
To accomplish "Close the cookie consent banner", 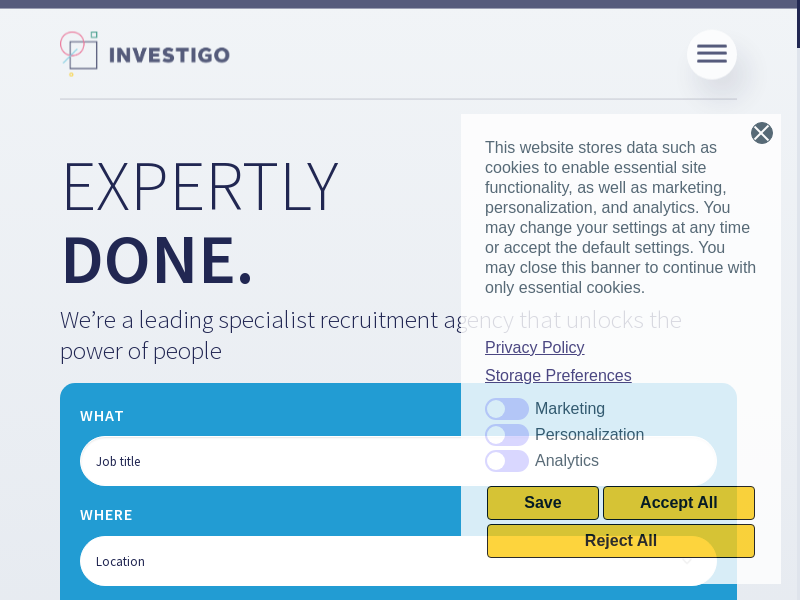I will (762, 133).
